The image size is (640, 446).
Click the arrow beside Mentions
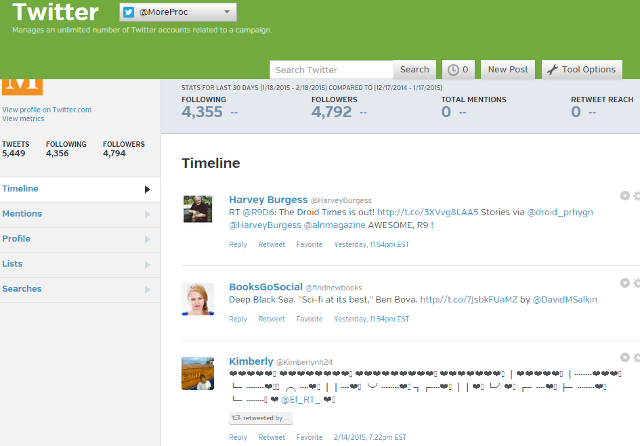[x=147, y=214]
